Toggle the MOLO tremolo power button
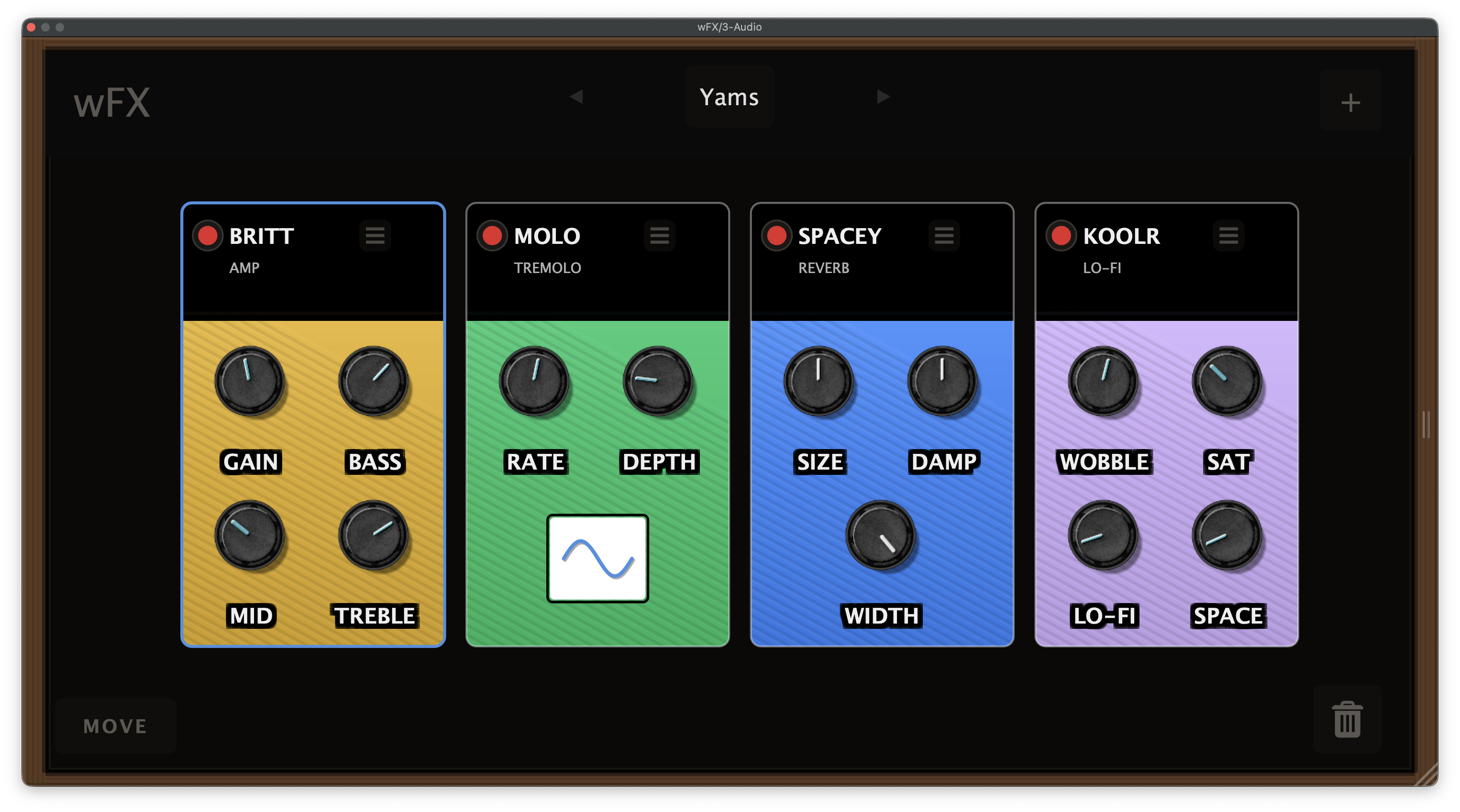The image size is (1460, 812). coord(492,236)
